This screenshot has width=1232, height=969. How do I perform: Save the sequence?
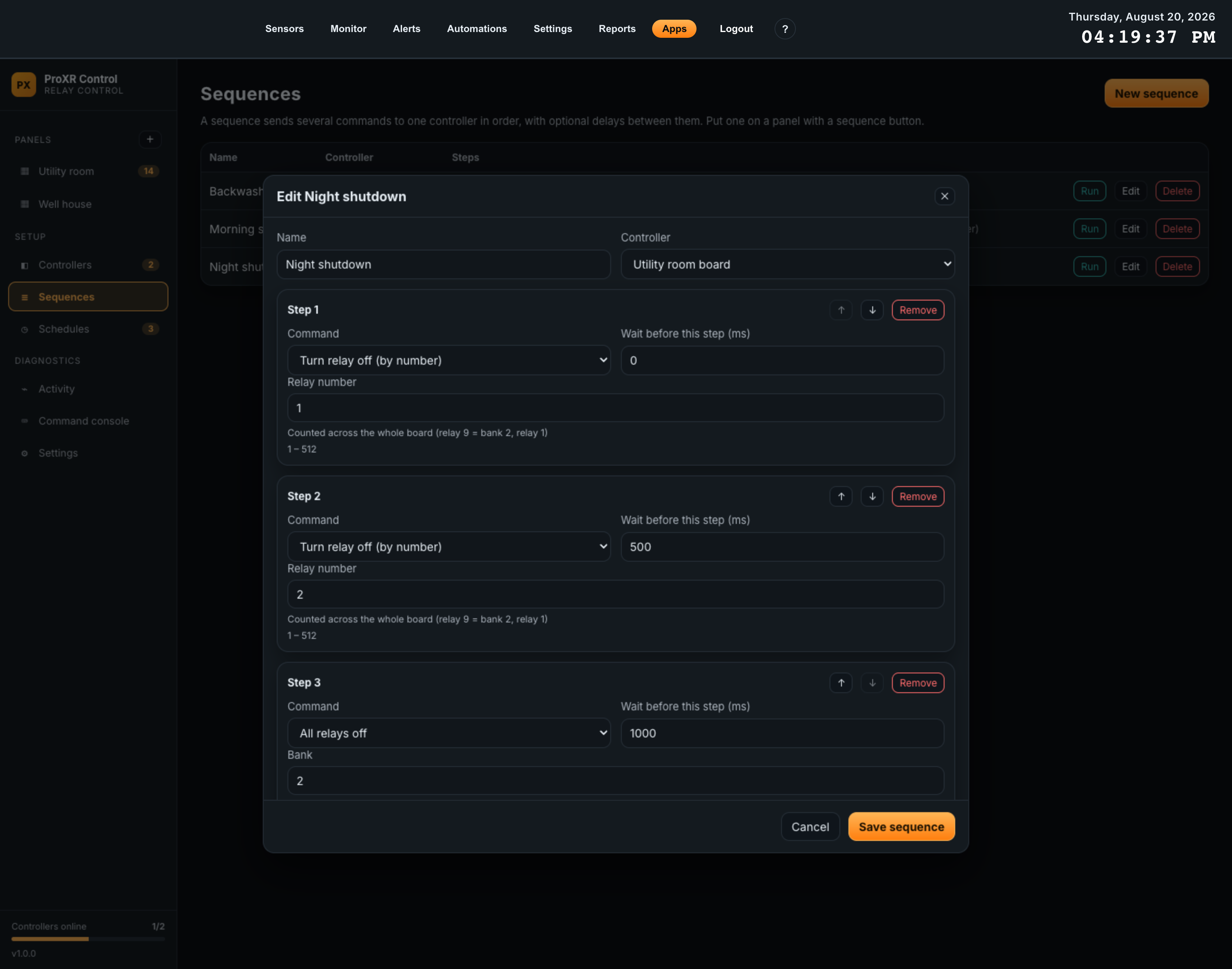click(x=901, y=827)
